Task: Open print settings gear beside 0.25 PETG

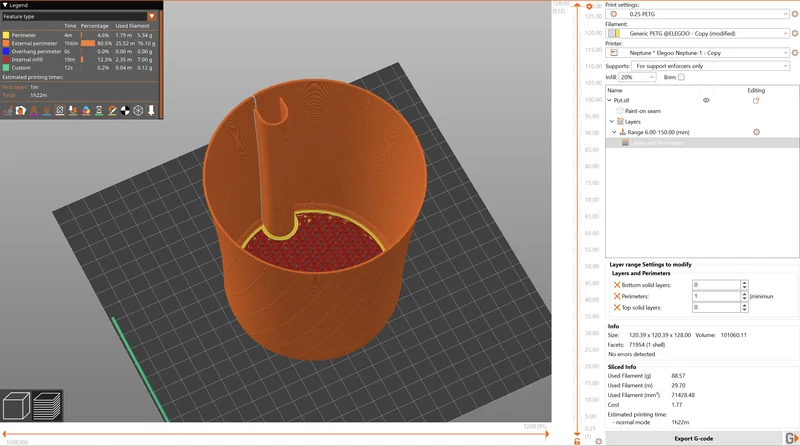Action: pos(794,14)
